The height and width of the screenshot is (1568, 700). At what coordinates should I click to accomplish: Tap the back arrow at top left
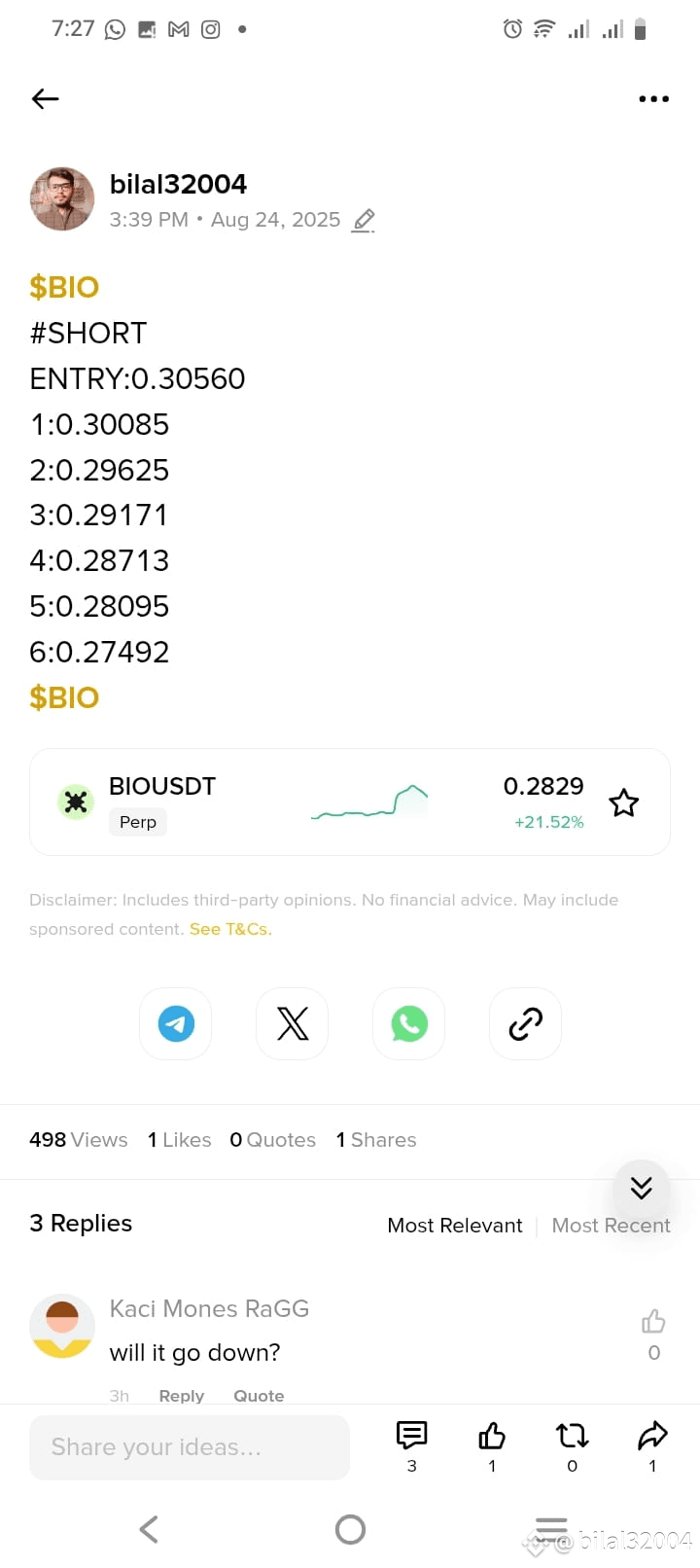coord(46,98)
